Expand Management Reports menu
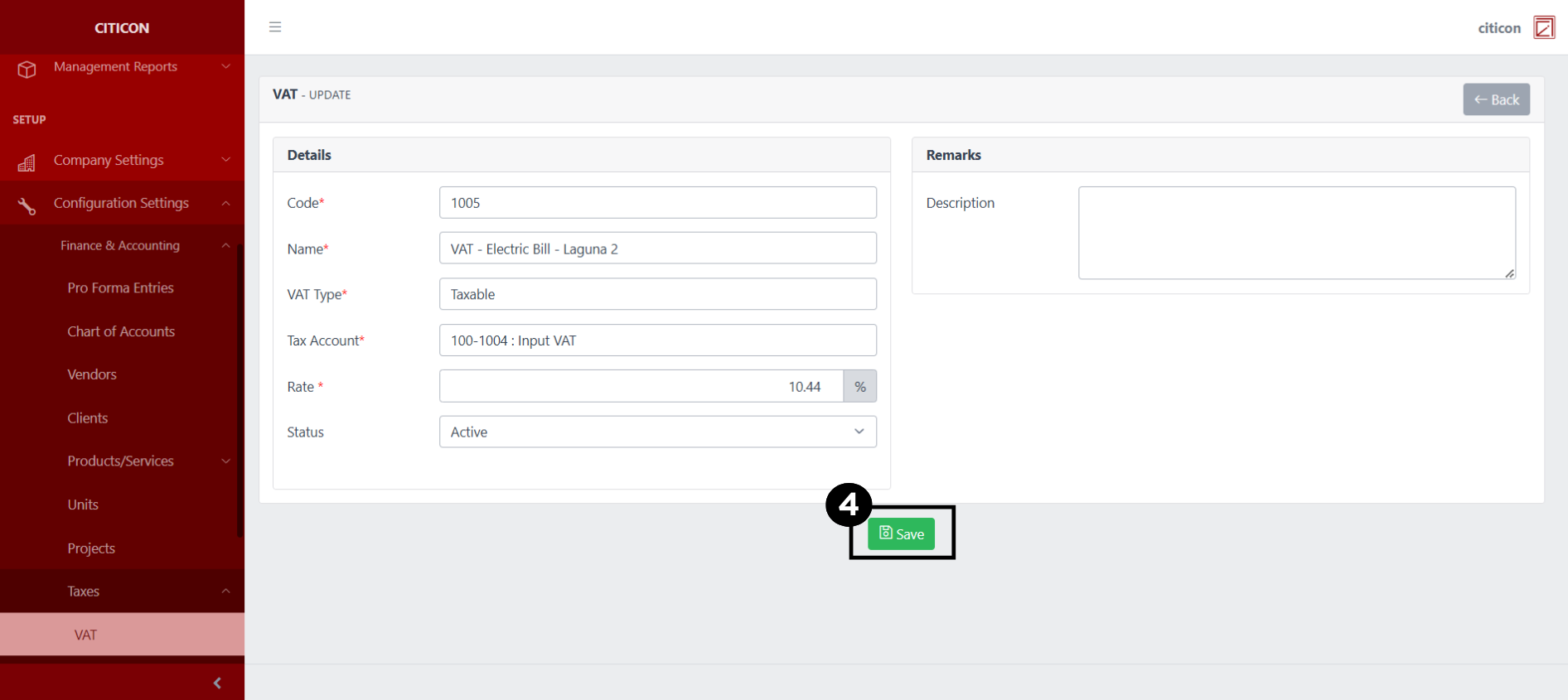The height and width of the screenshot is (700, 1568). click(225, 66)
